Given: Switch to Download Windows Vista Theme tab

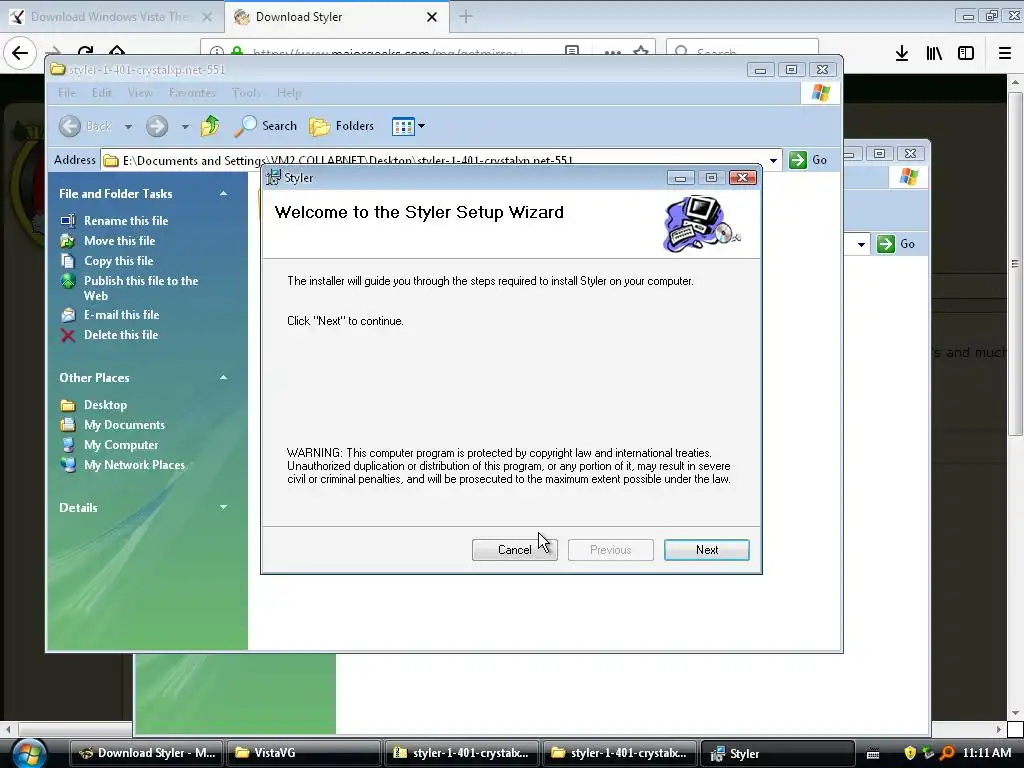Looking at the screenshot, I should [112, 17].
